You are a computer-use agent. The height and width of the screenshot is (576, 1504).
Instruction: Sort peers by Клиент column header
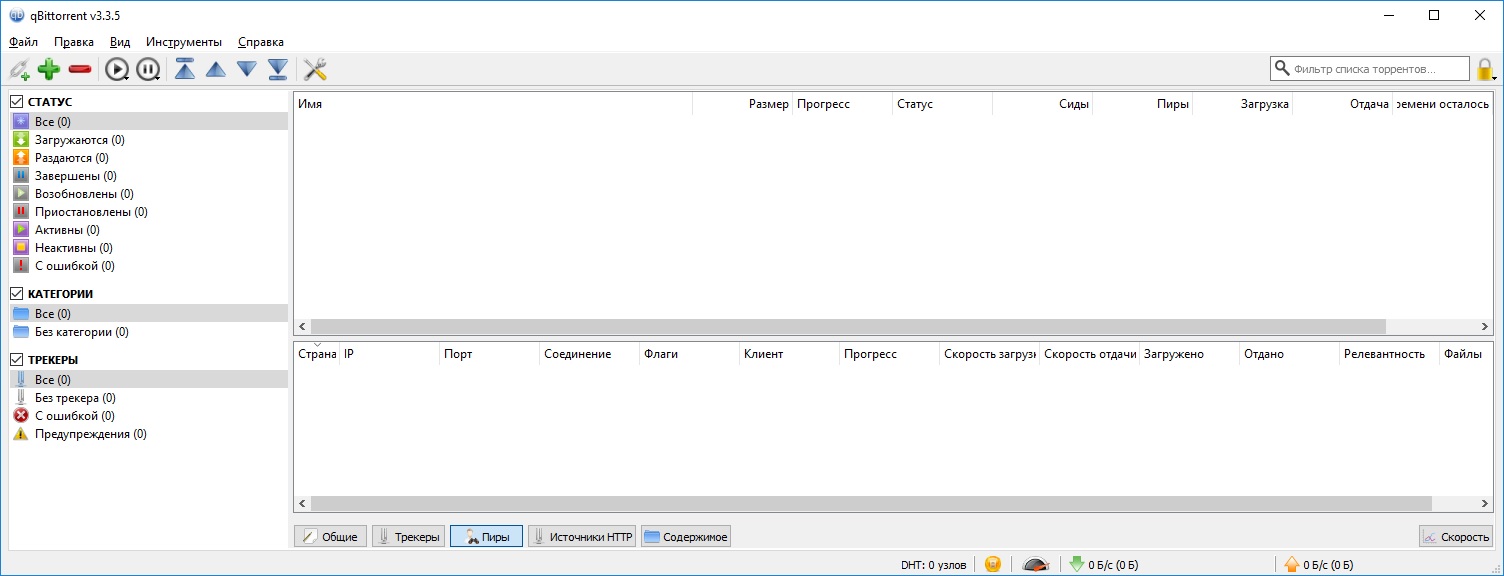(x=790, y=354)
